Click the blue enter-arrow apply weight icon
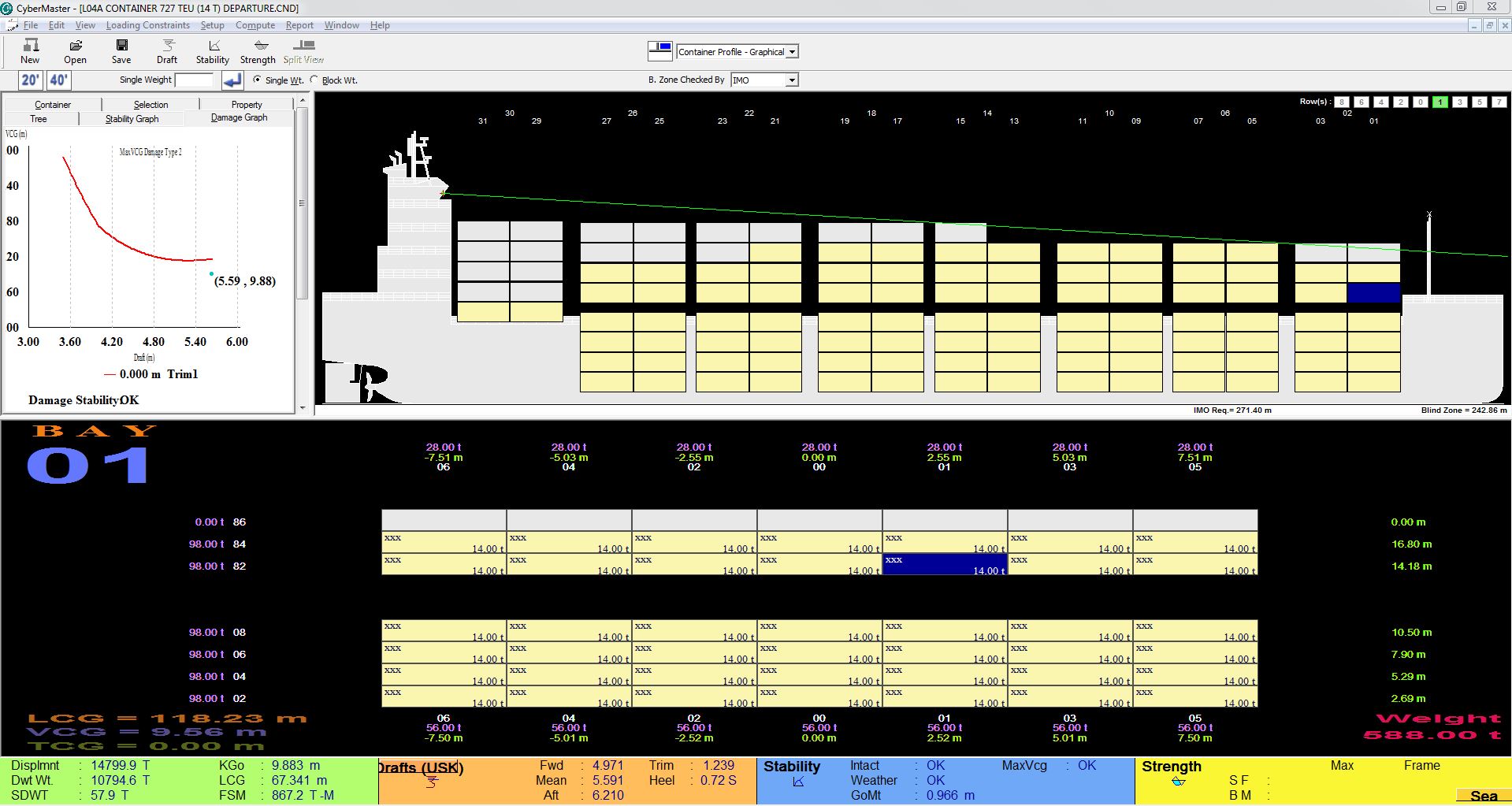Image resolution: width=1512 pixels, height=806 pixels. pos(232,80)
